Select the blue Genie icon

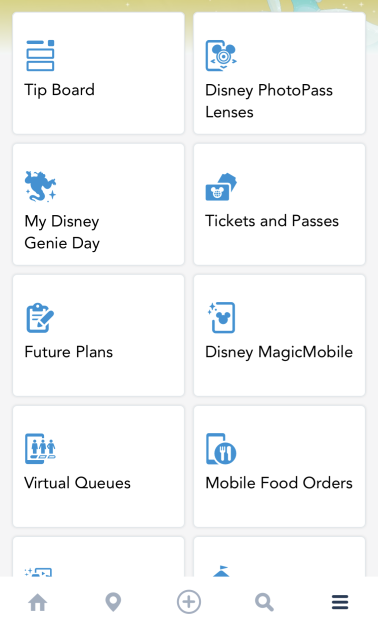(40, 186)
